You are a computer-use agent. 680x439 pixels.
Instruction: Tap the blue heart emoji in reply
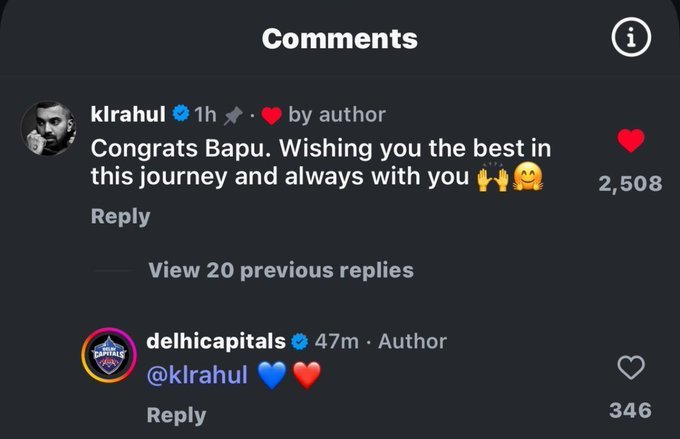tap(272, 375)
